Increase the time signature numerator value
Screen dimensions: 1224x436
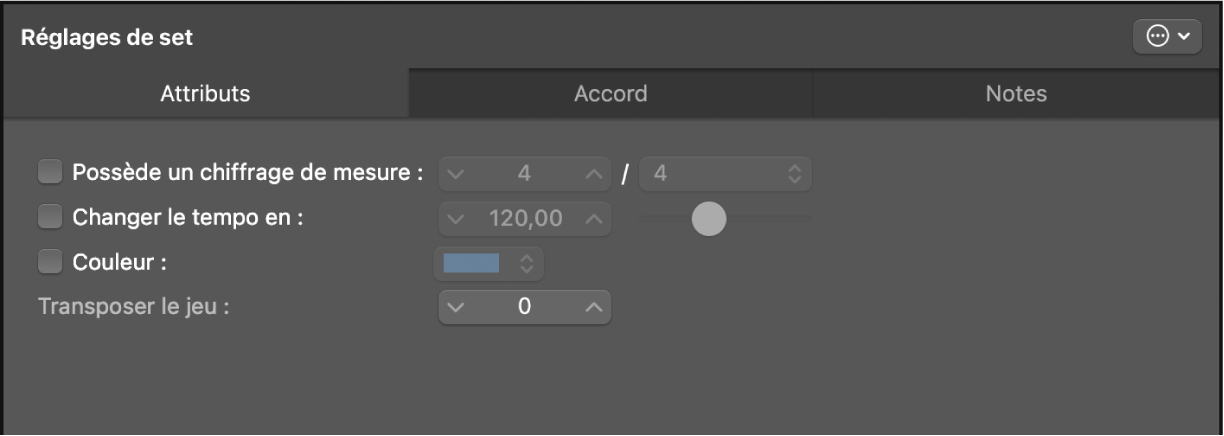(x=593, y=174)
